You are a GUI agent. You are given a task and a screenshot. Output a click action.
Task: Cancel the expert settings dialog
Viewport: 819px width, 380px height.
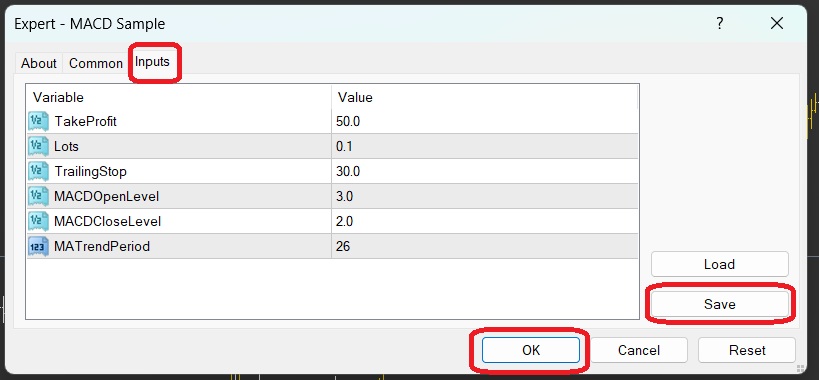(x=639, y=350)
